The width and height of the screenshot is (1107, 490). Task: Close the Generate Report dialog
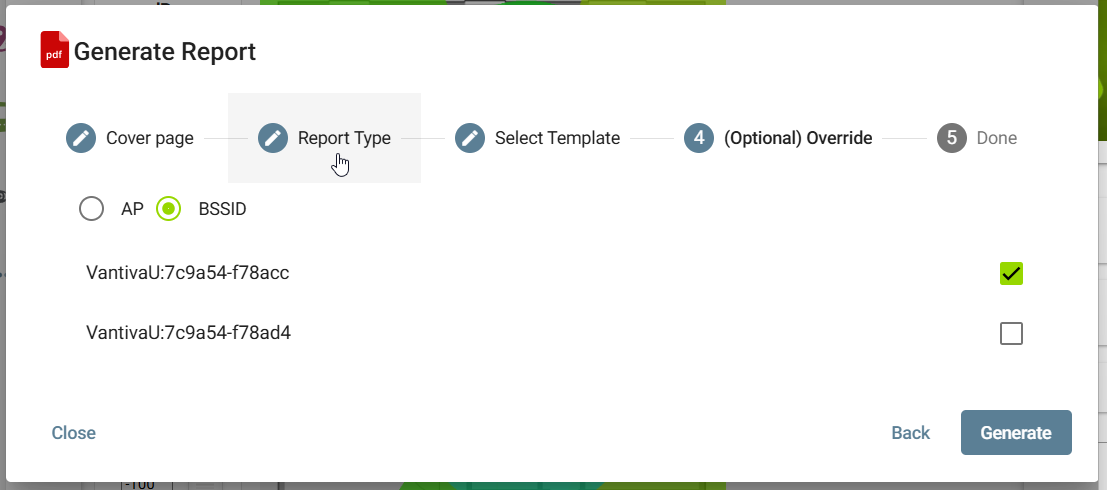click(74, 433)
